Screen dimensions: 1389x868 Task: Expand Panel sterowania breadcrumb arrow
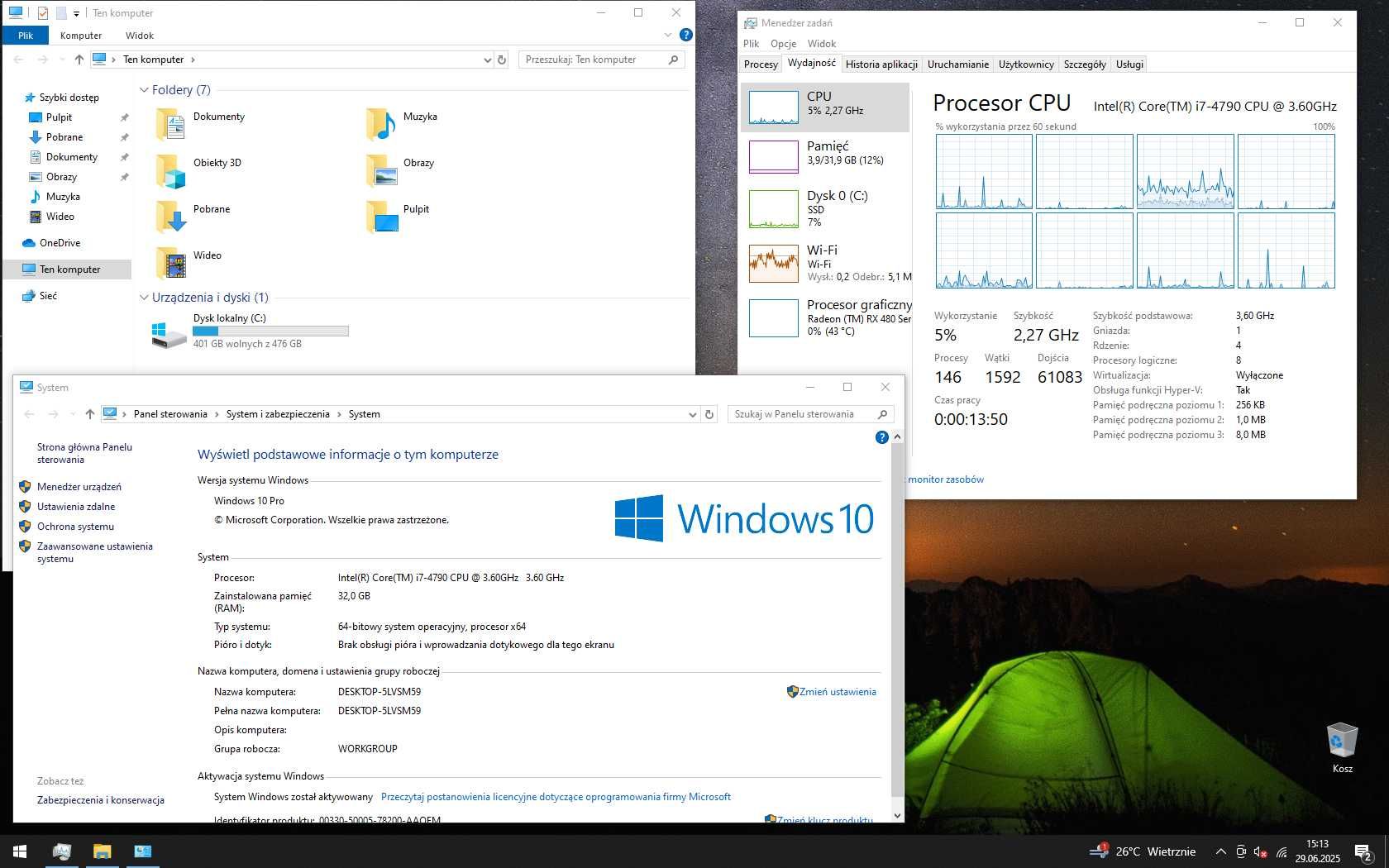(x=217, y=414)
